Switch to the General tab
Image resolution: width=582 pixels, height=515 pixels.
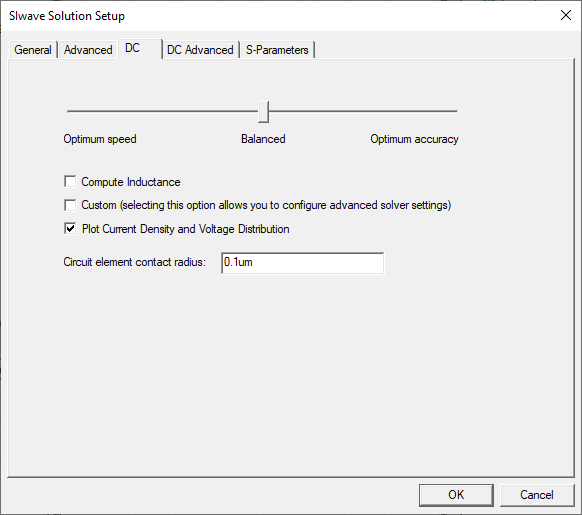(x=33, y=50)
